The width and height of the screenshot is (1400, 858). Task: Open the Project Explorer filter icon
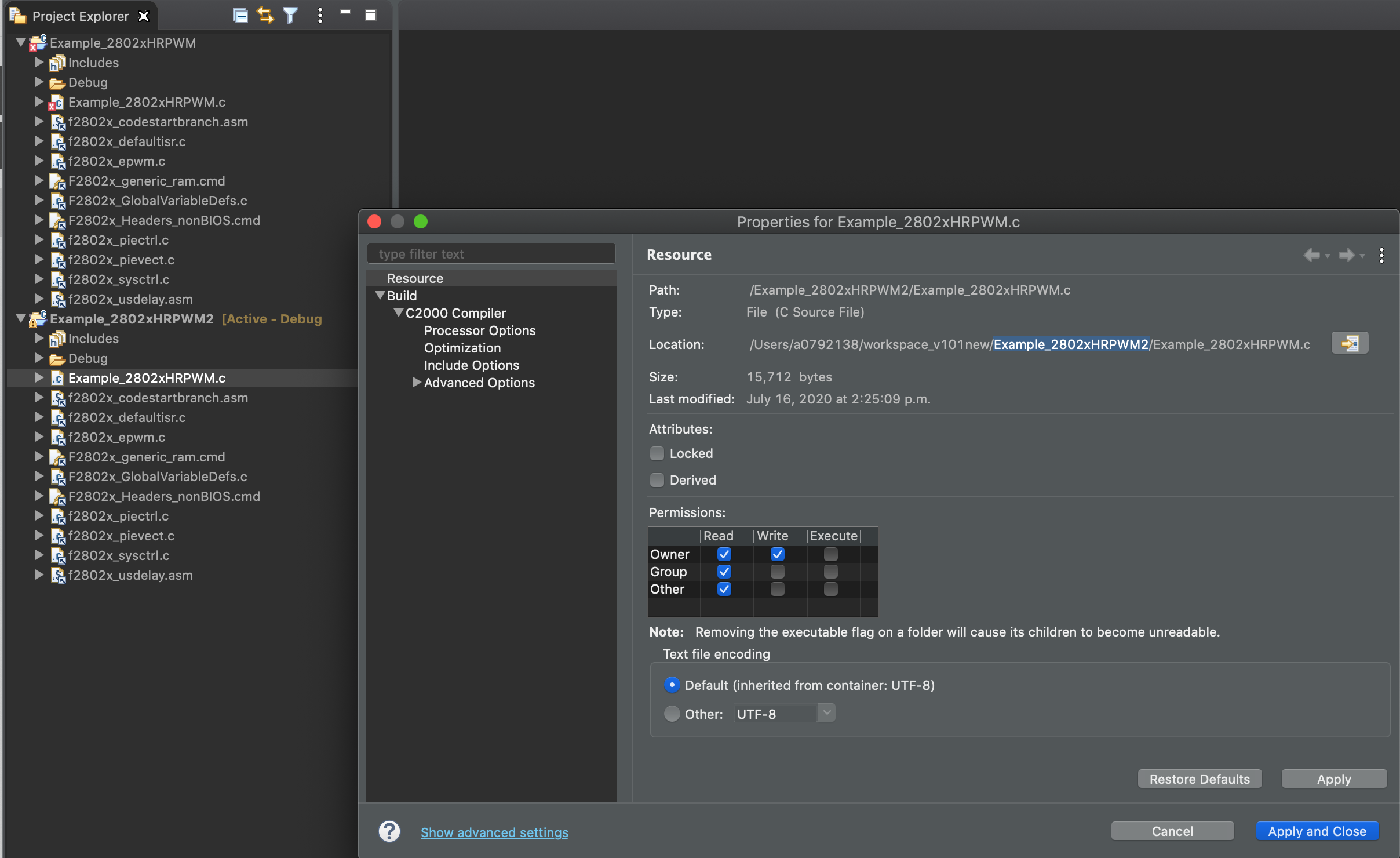[290, 16]
